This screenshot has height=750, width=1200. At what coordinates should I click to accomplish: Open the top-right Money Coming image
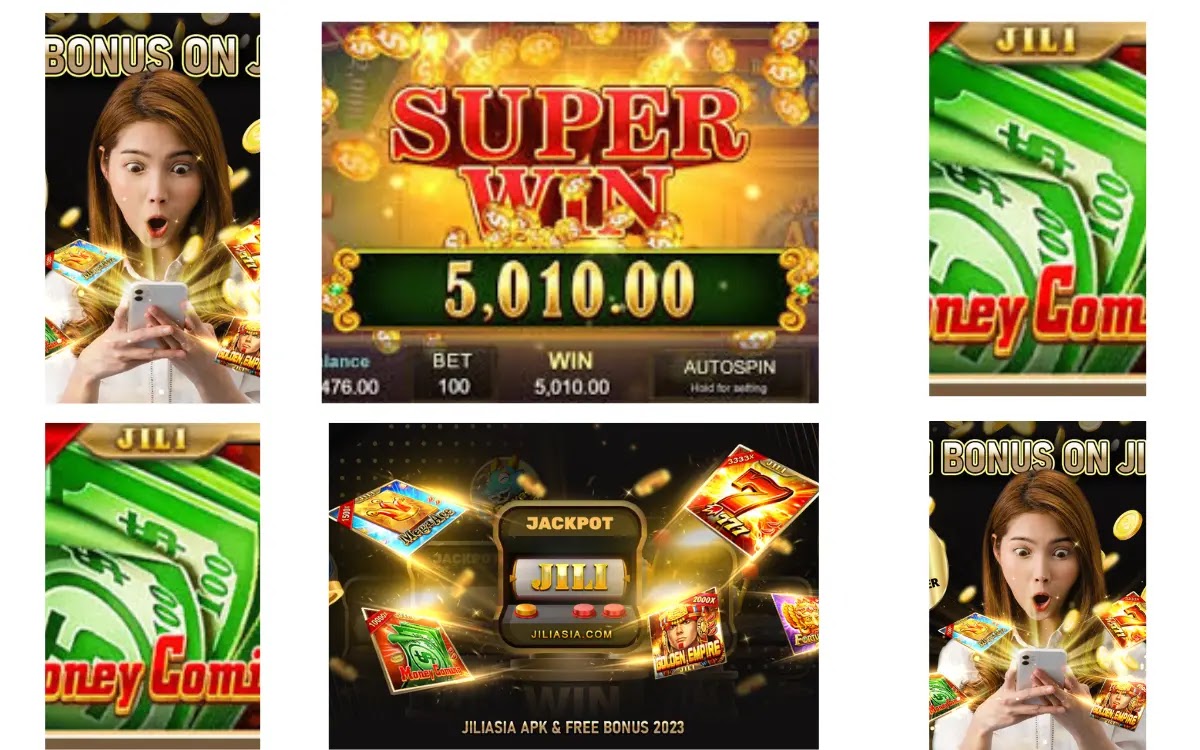(1037, 209)
